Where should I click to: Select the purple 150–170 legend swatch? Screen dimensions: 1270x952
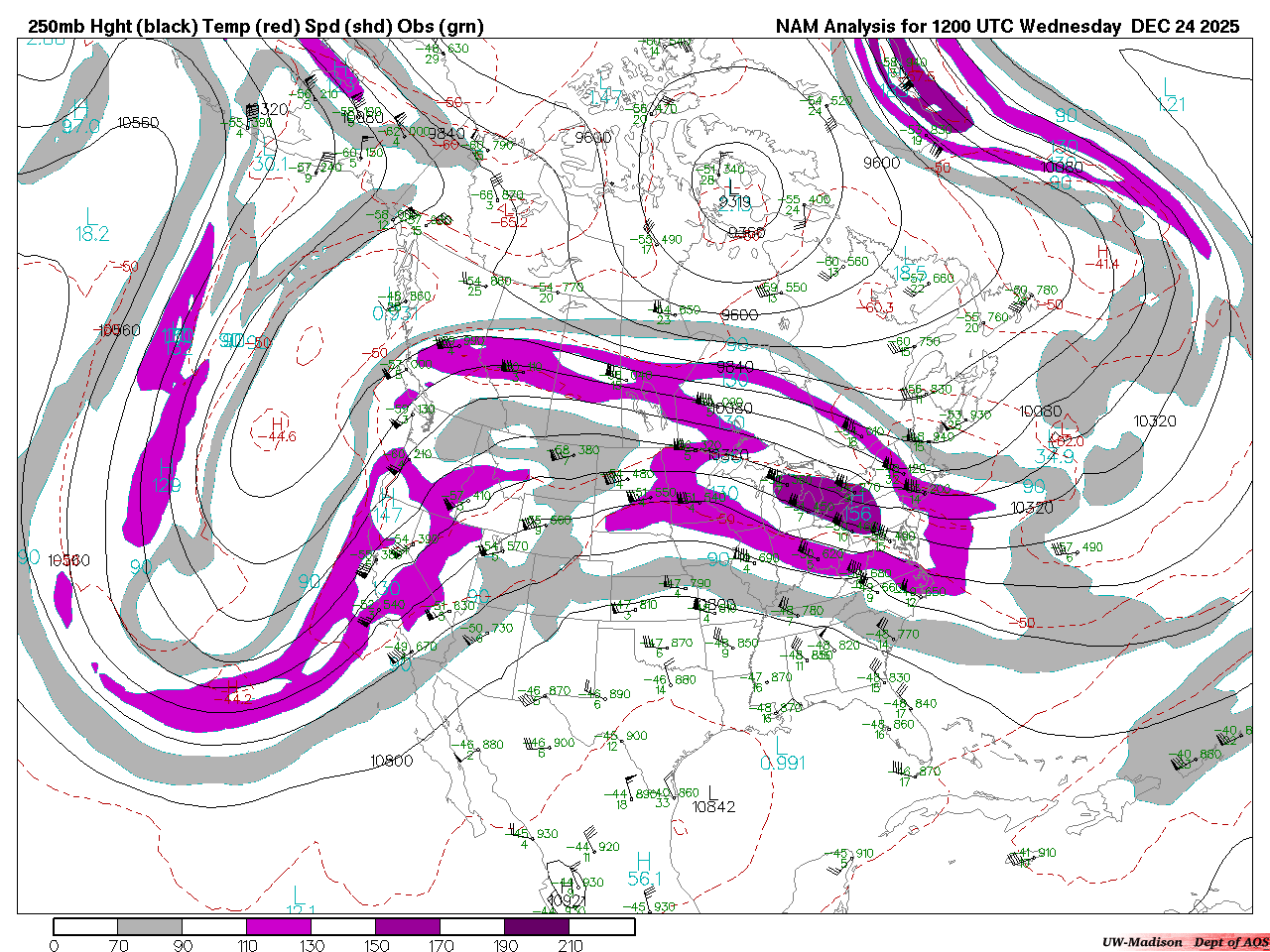[408, 926]
